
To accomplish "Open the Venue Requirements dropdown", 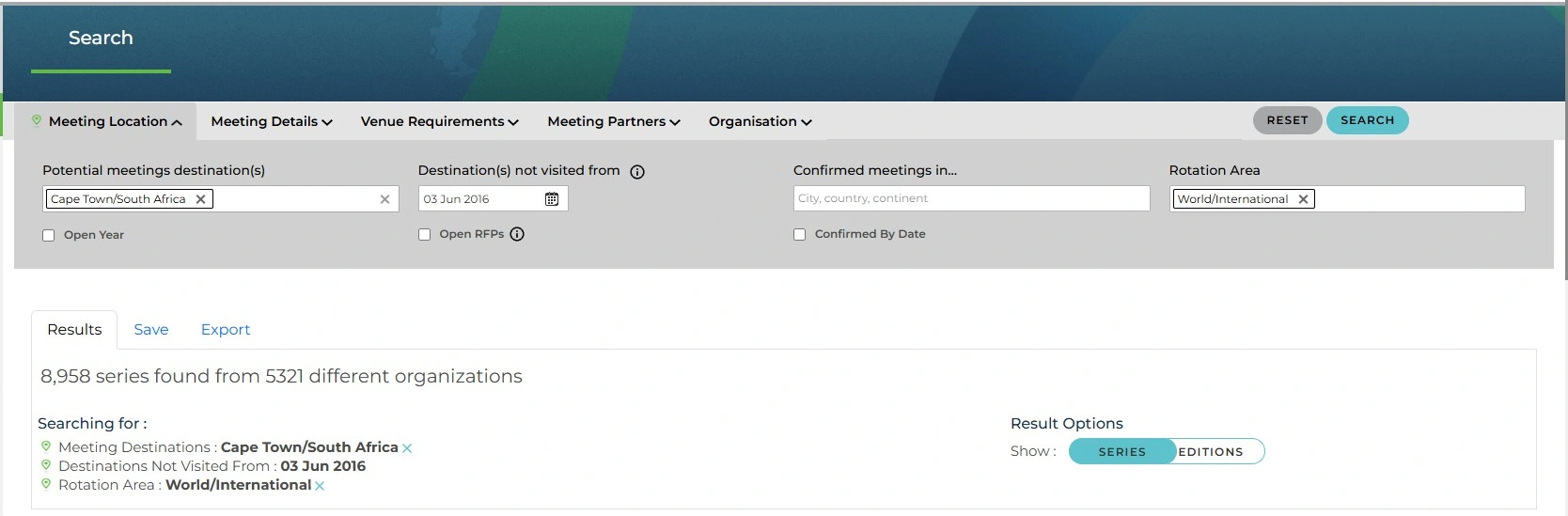I will (x=440, y=121).
